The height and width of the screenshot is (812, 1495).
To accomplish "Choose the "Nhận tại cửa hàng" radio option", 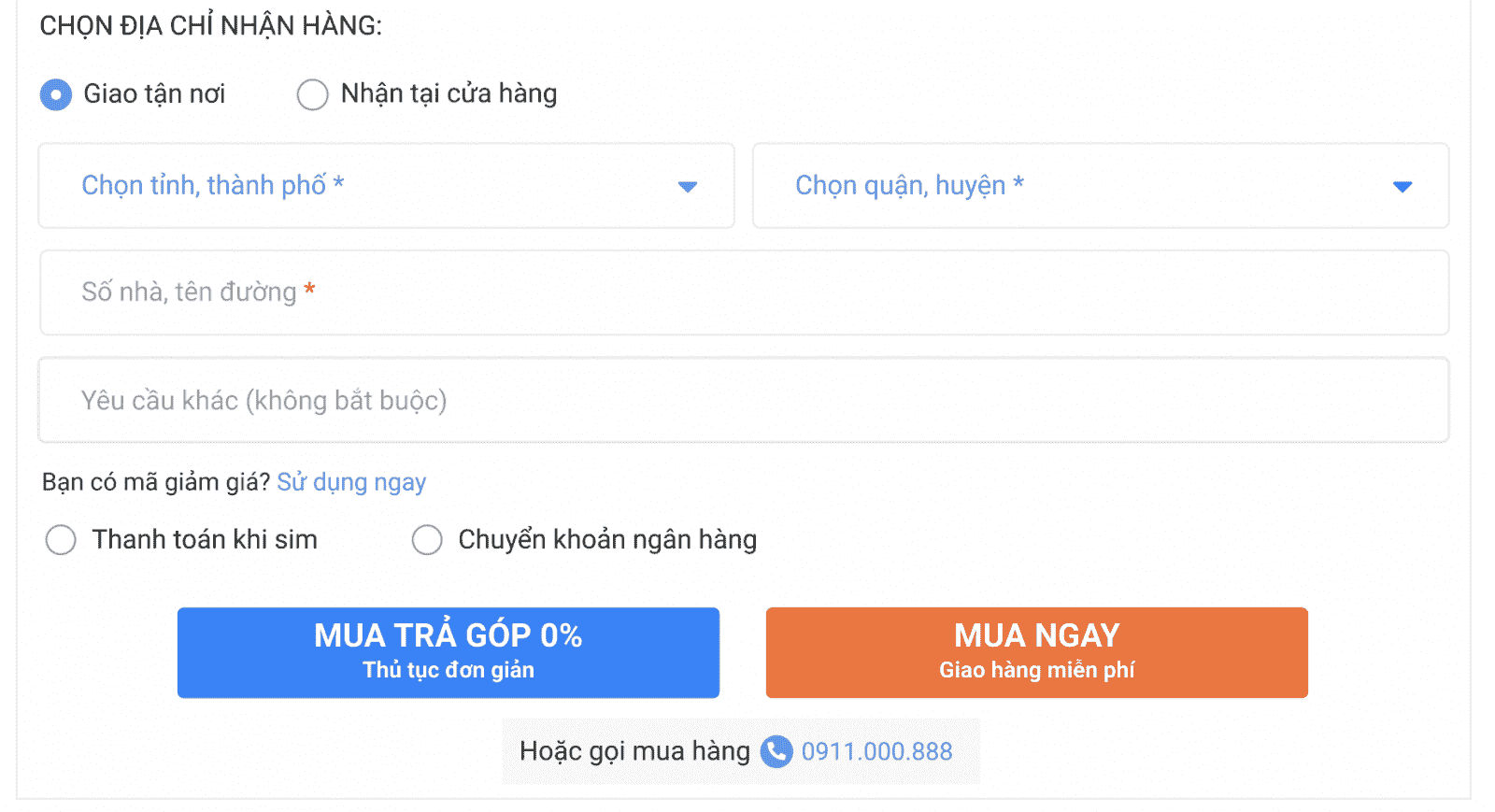I will pyautogui.click(x=312, y=94).
